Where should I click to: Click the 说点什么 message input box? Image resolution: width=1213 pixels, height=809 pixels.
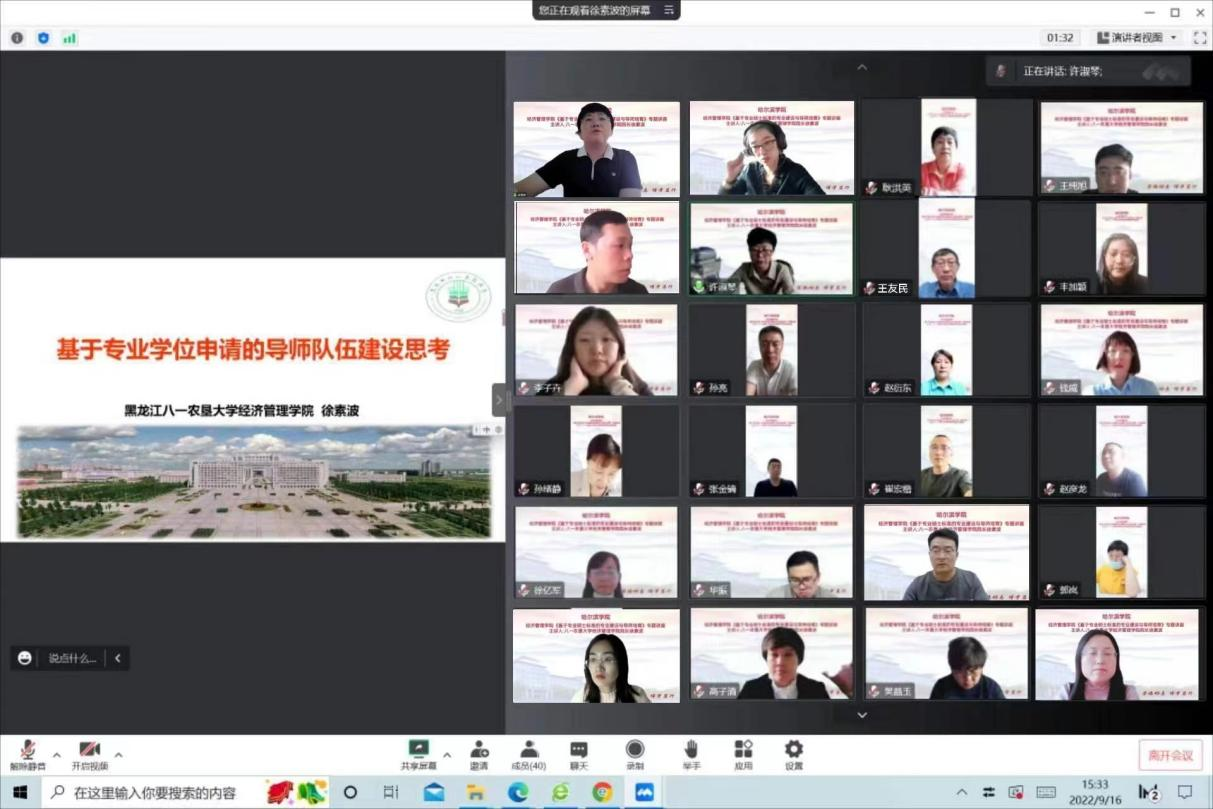(73, 658)
